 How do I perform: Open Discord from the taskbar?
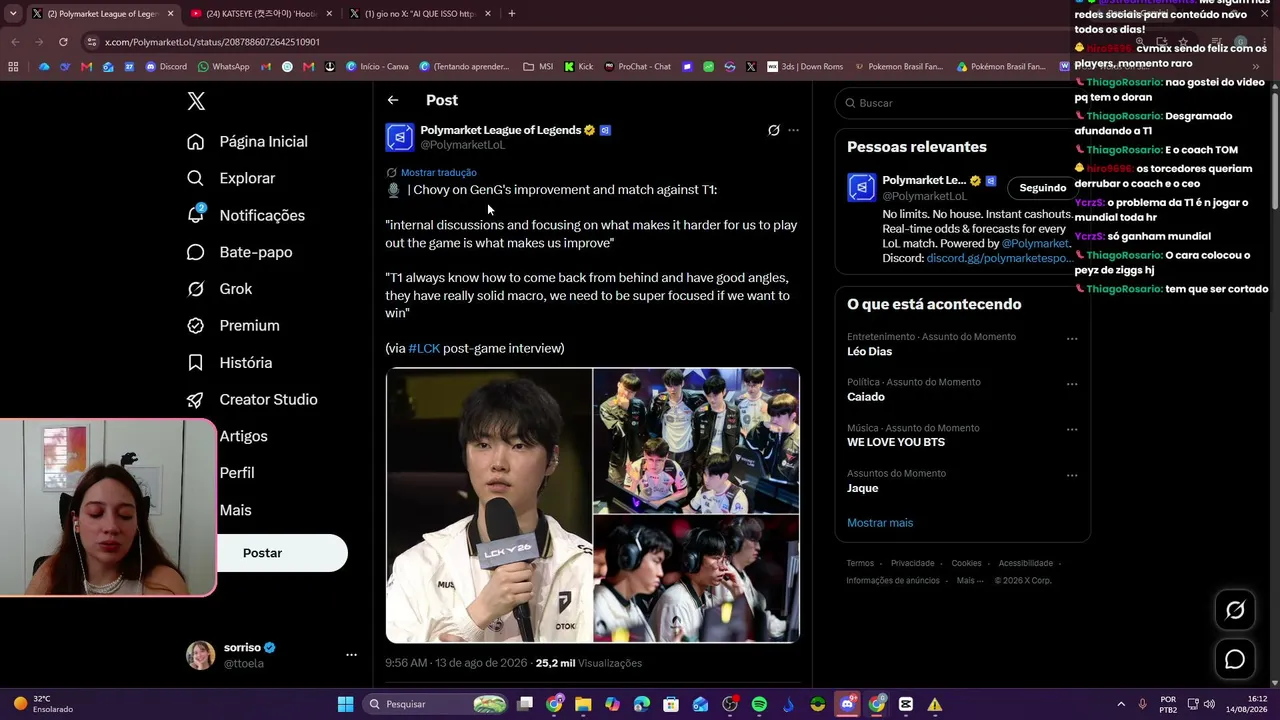[847, 704]
